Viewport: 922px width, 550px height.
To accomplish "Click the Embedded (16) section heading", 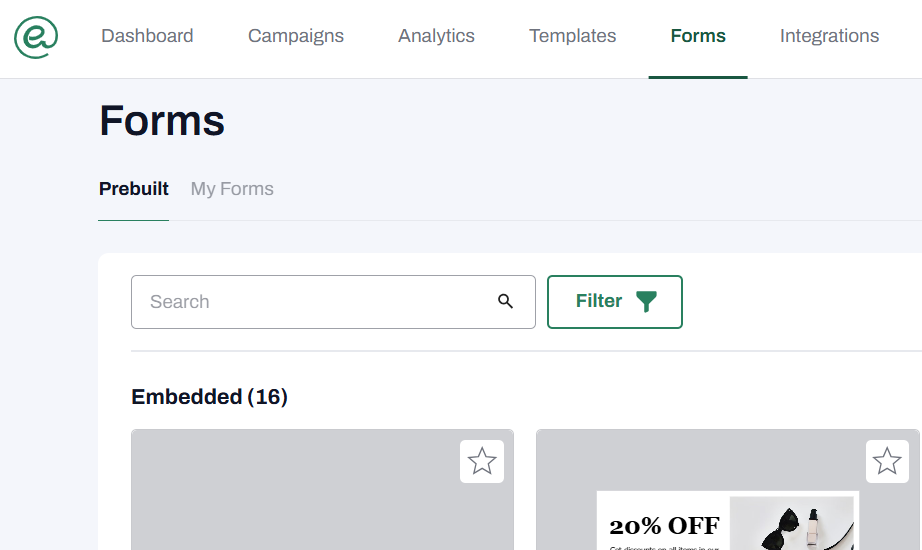I will click(x=209, y=397).
